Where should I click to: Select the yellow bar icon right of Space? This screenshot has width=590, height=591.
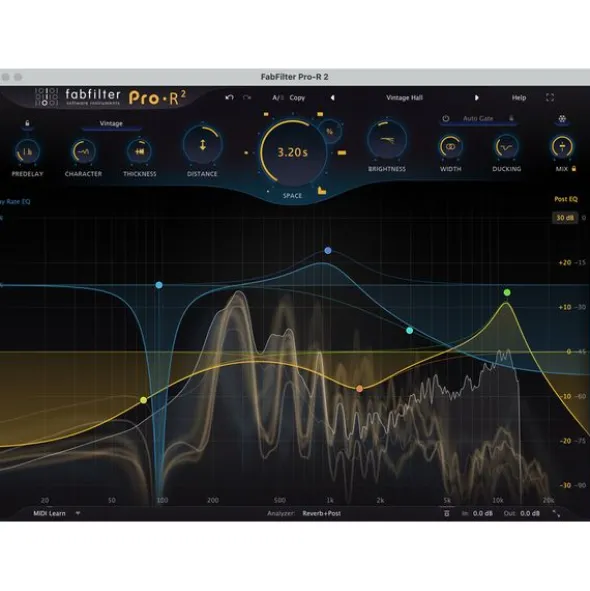coord(342,153)
